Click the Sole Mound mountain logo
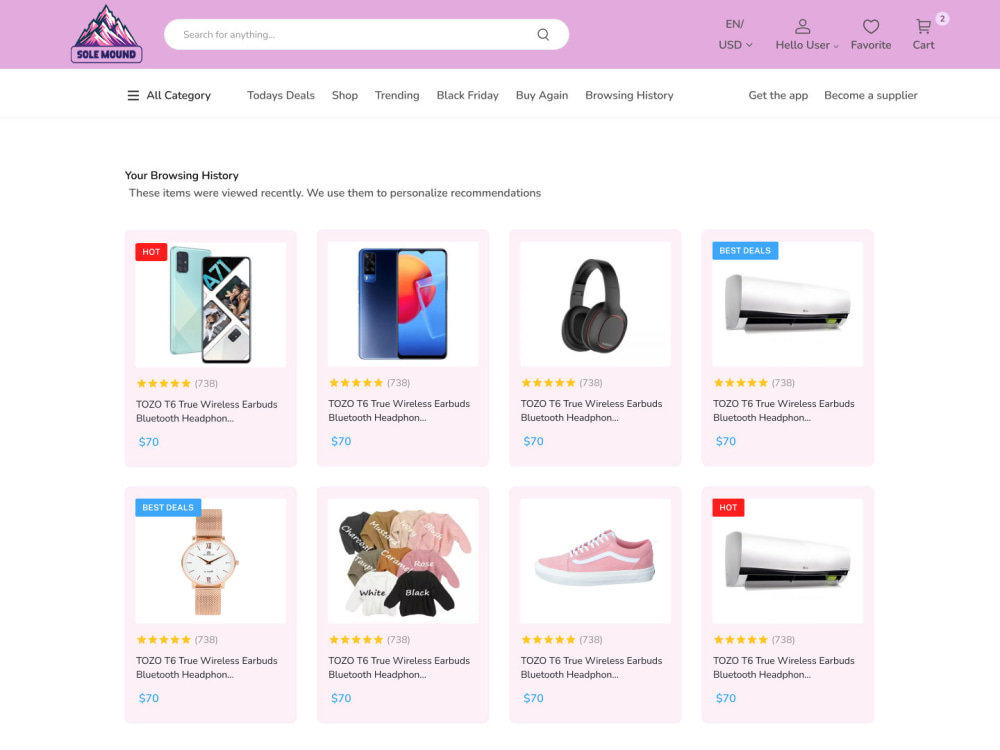 (107, 34)
